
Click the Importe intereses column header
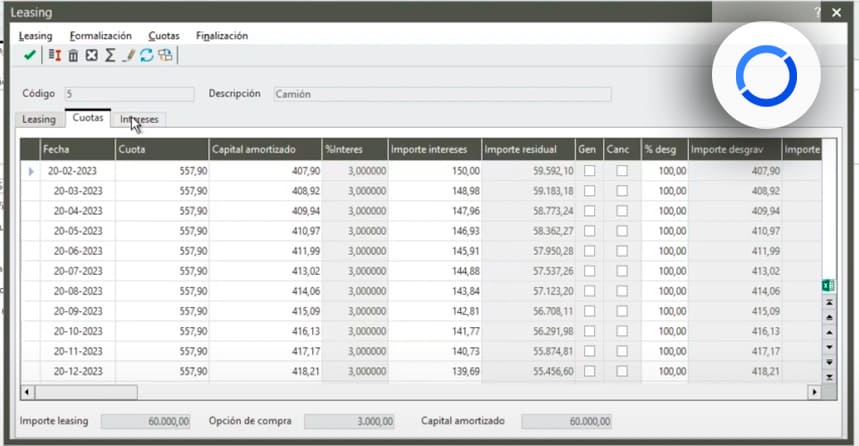[x=435, y=149]
